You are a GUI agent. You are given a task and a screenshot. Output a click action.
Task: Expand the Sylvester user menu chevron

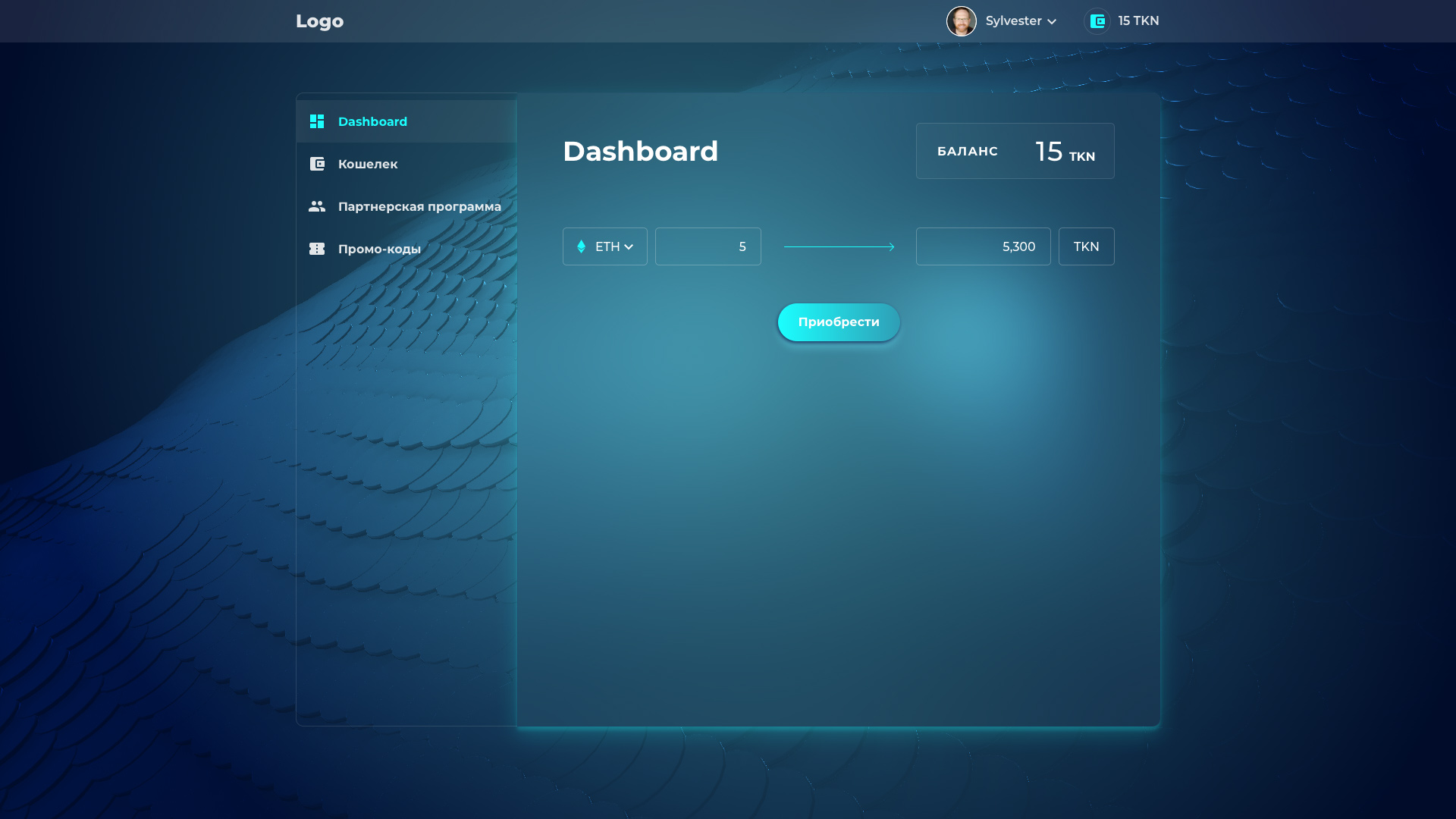(x=1052, y=22)
